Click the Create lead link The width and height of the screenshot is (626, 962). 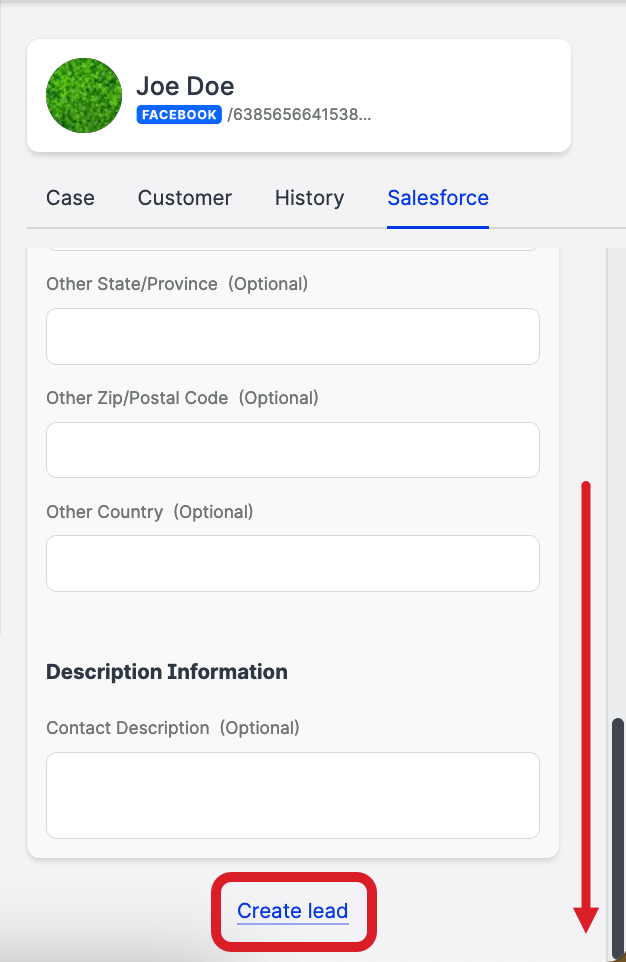[293, 911]
